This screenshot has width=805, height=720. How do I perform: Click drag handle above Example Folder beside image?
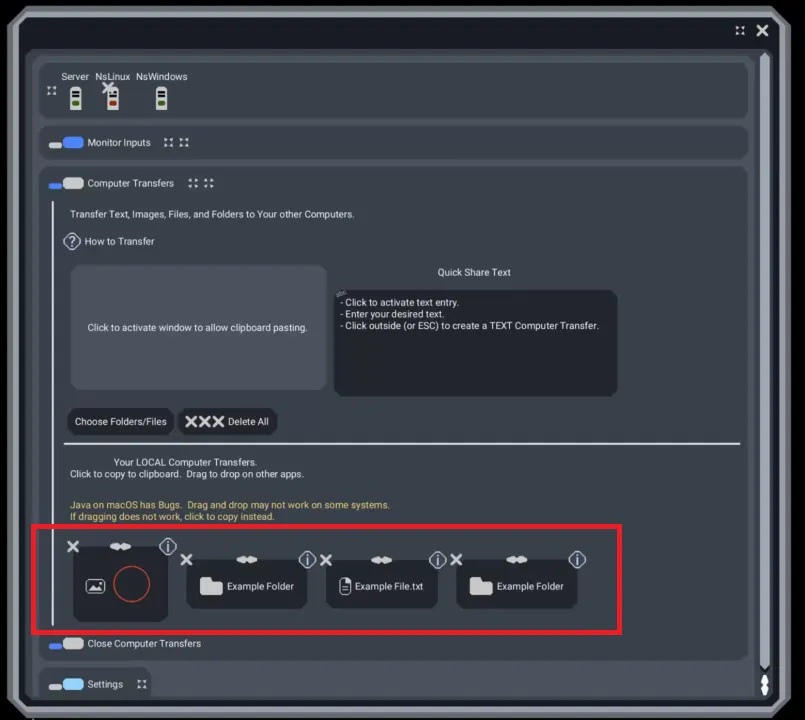tap(247, 560)
